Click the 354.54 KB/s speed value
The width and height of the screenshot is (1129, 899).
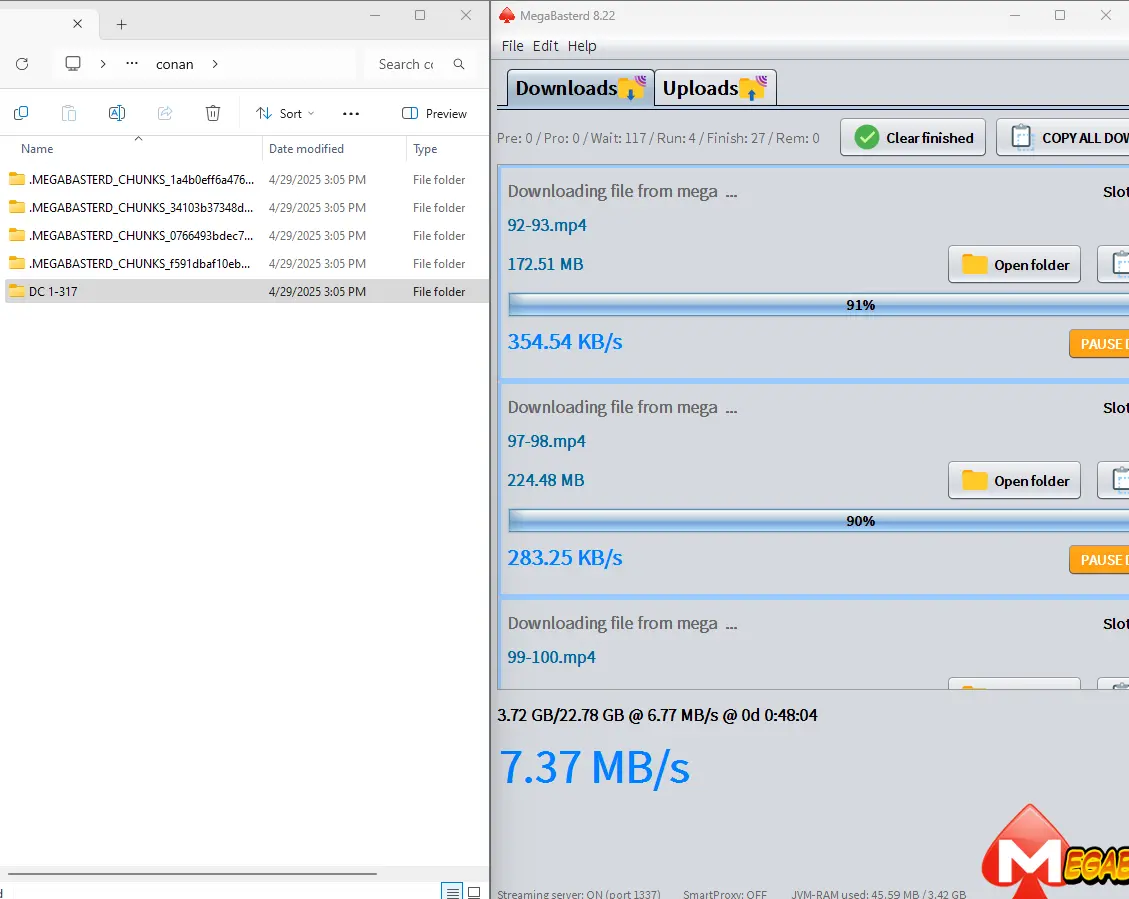pos(565,342)
